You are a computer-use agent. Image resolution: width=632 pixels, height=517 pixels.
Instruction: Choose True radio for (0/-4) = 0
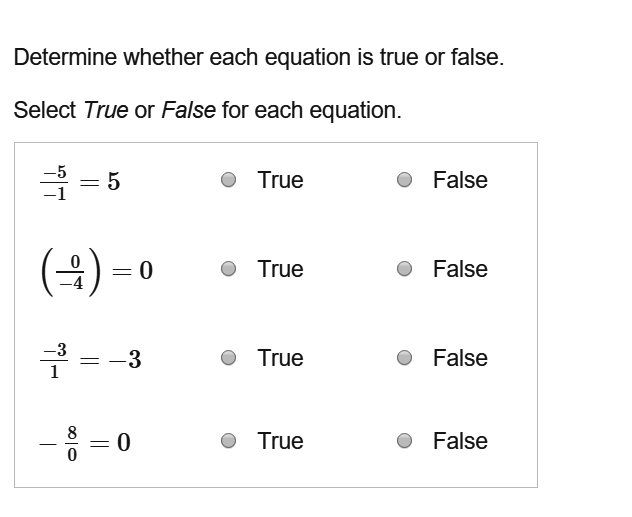pyautogui.click(x=229, y=269)
